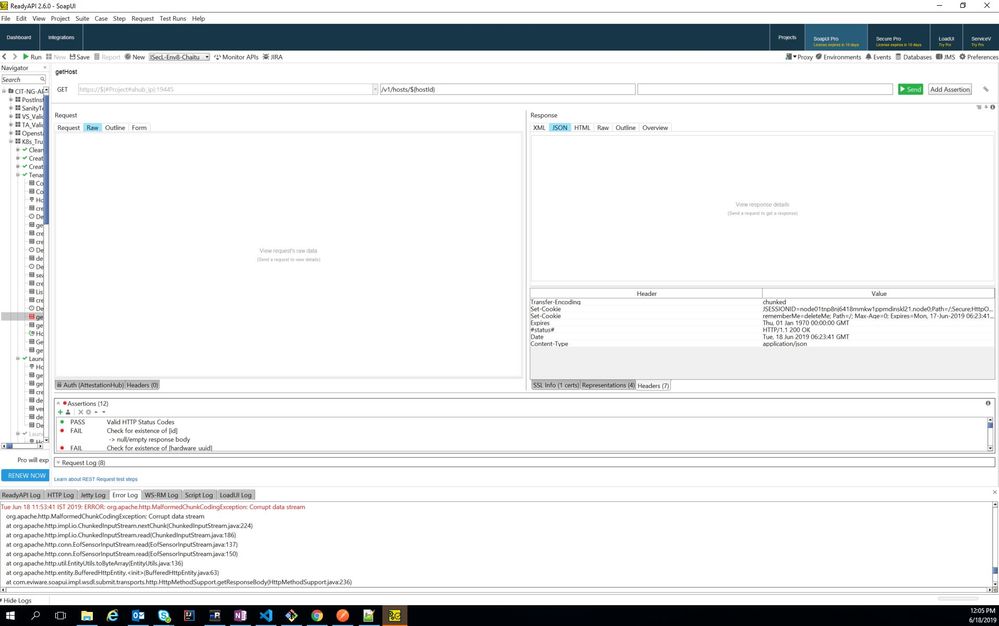Click the green plus add-assertion icon
Viewport: 999px width, 626px height.
click(60, 412)
